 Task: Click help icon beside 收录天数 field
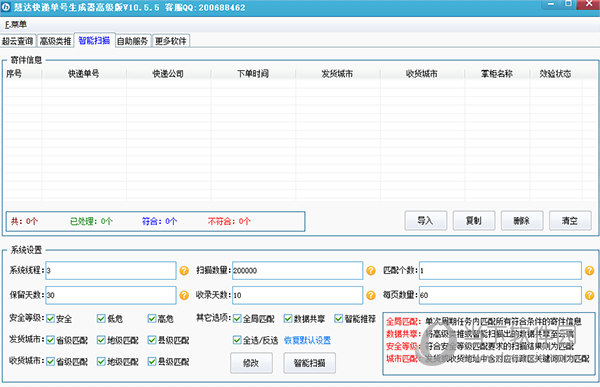[371, 295]
